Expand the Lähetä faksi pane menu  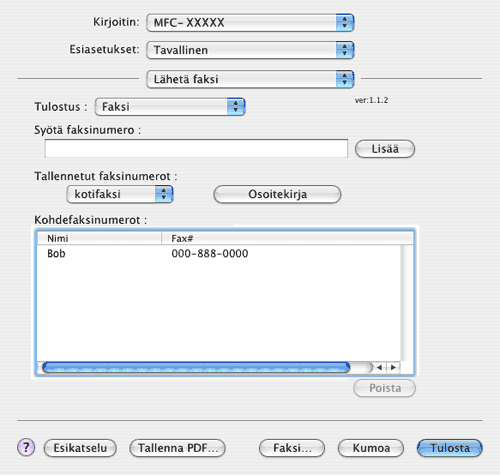click(250, 79)
